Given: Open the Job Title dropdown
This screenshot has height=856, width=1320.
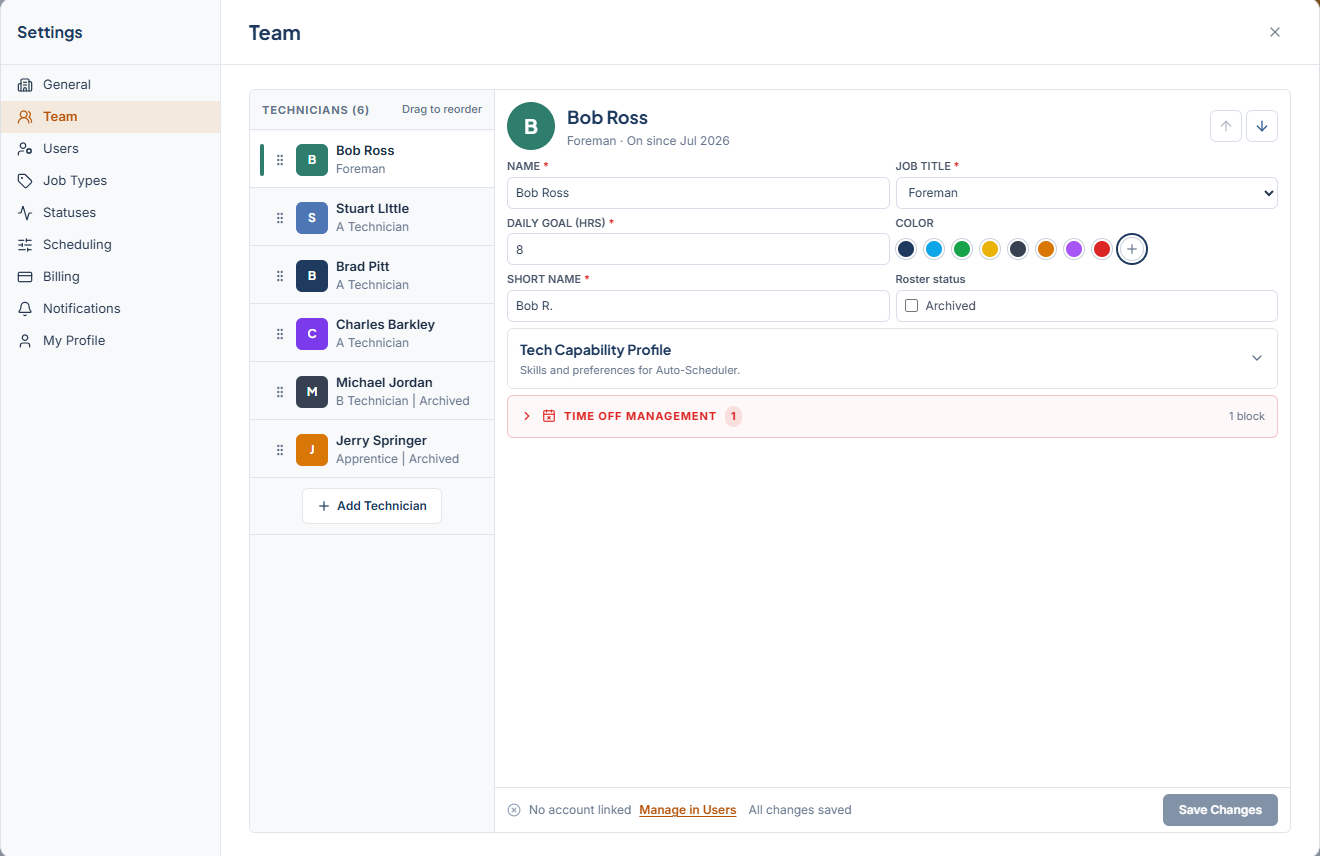Looking at the screenshot, I should [1087, 193].
